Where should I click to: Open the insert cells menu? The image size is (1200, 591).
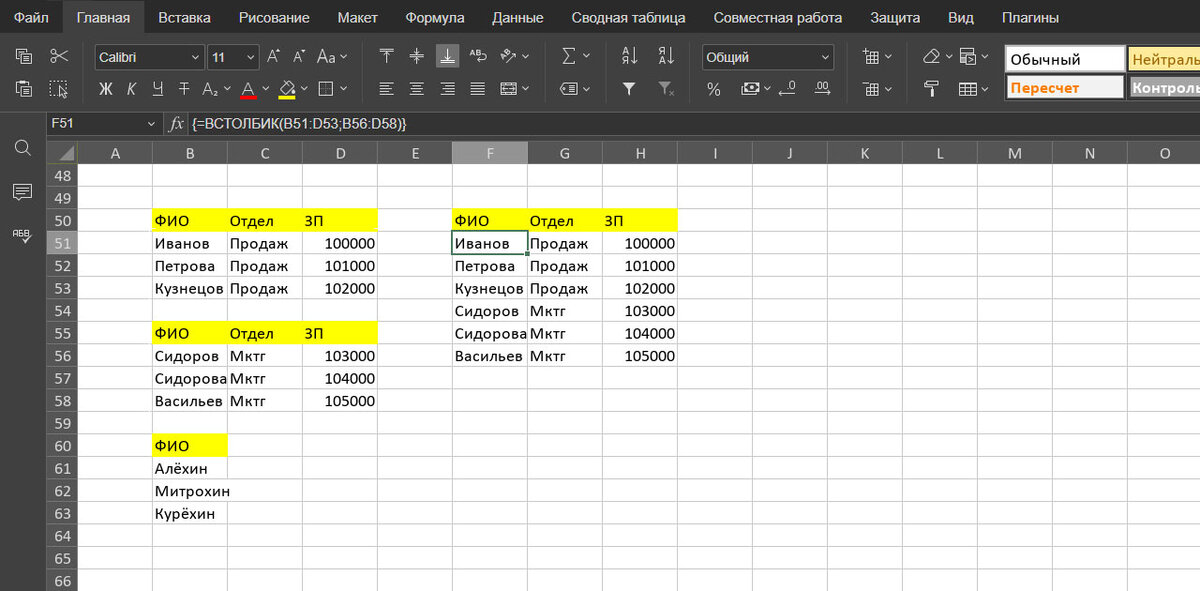tap(877, 57)
